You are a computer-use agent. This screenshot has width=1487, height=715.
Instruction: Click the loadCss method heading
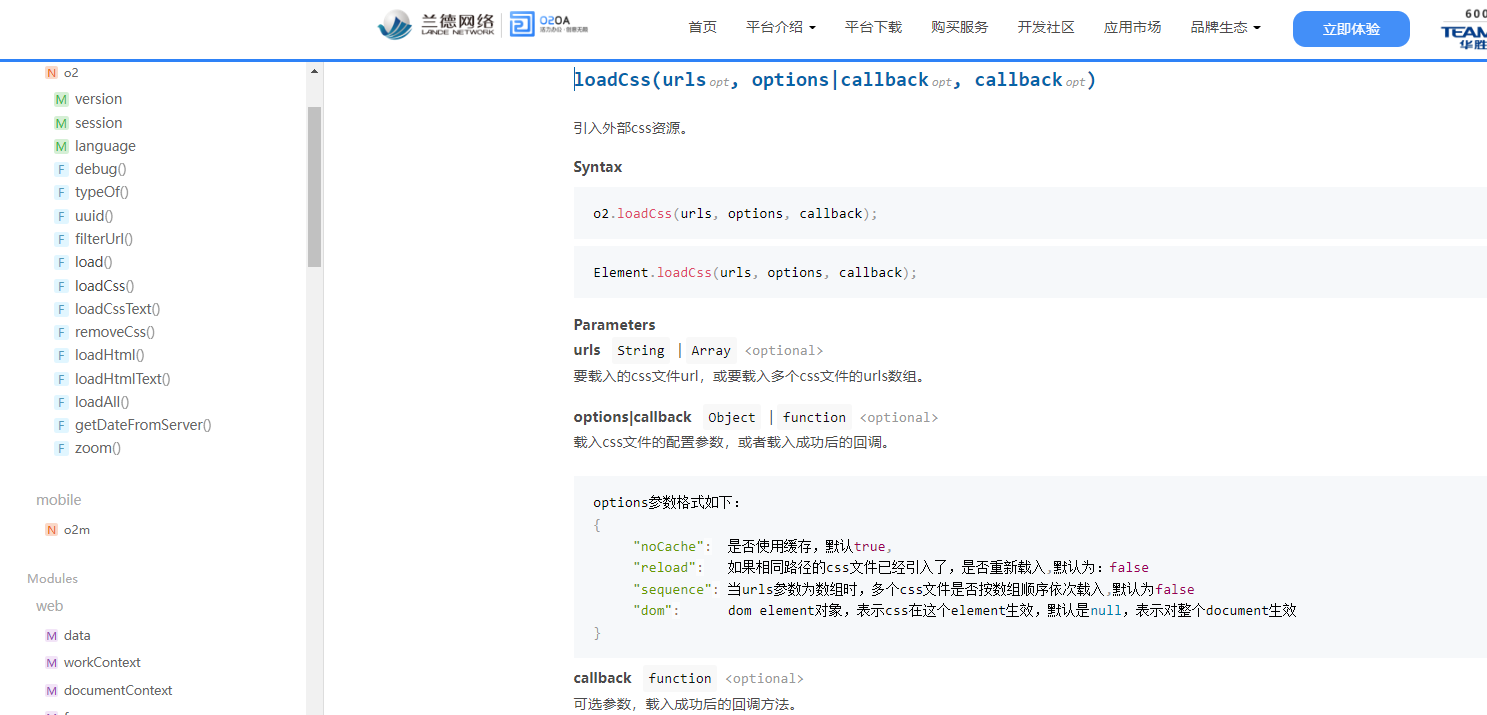pyautogui.click(x=835, y=80)
